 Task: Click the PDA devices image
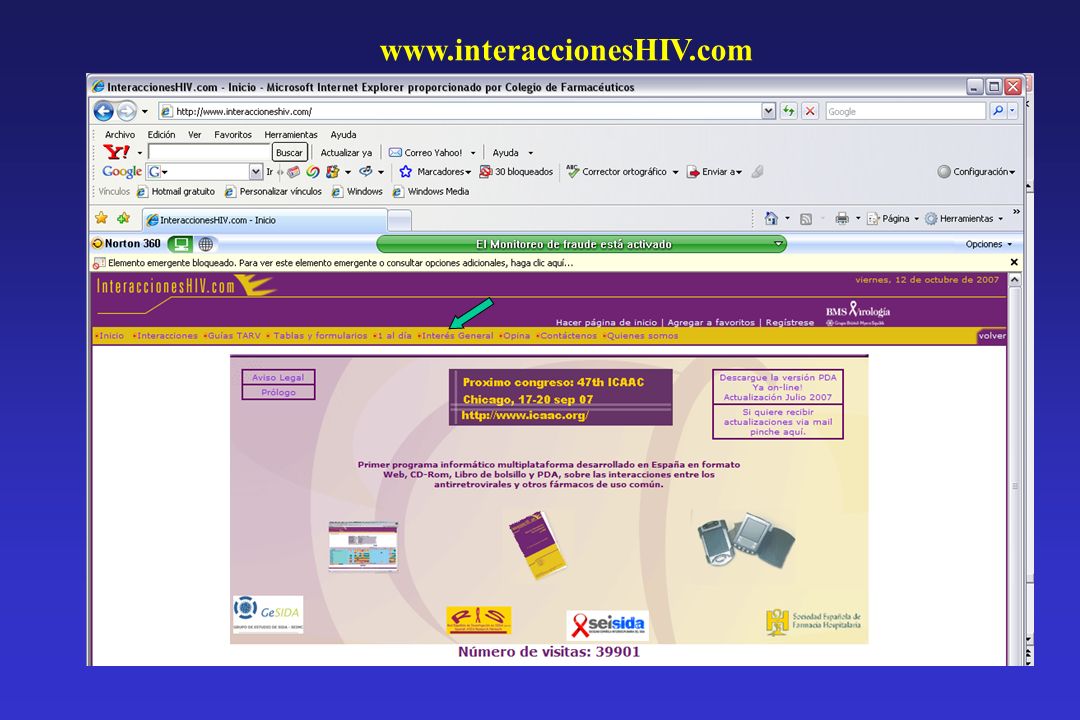click(746, 539)
